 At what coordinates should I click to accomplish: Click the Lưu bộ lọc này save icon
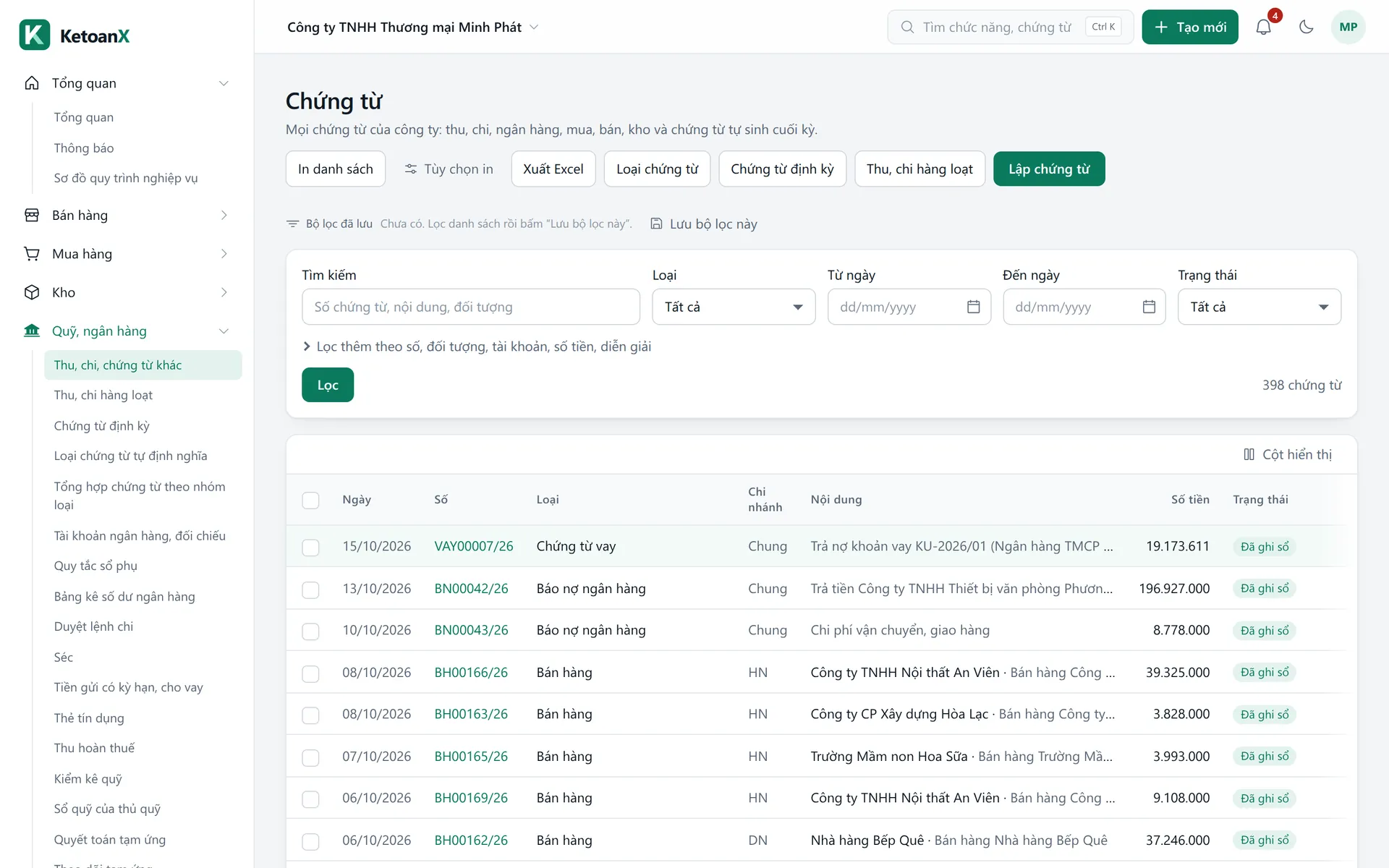(656, 224)
